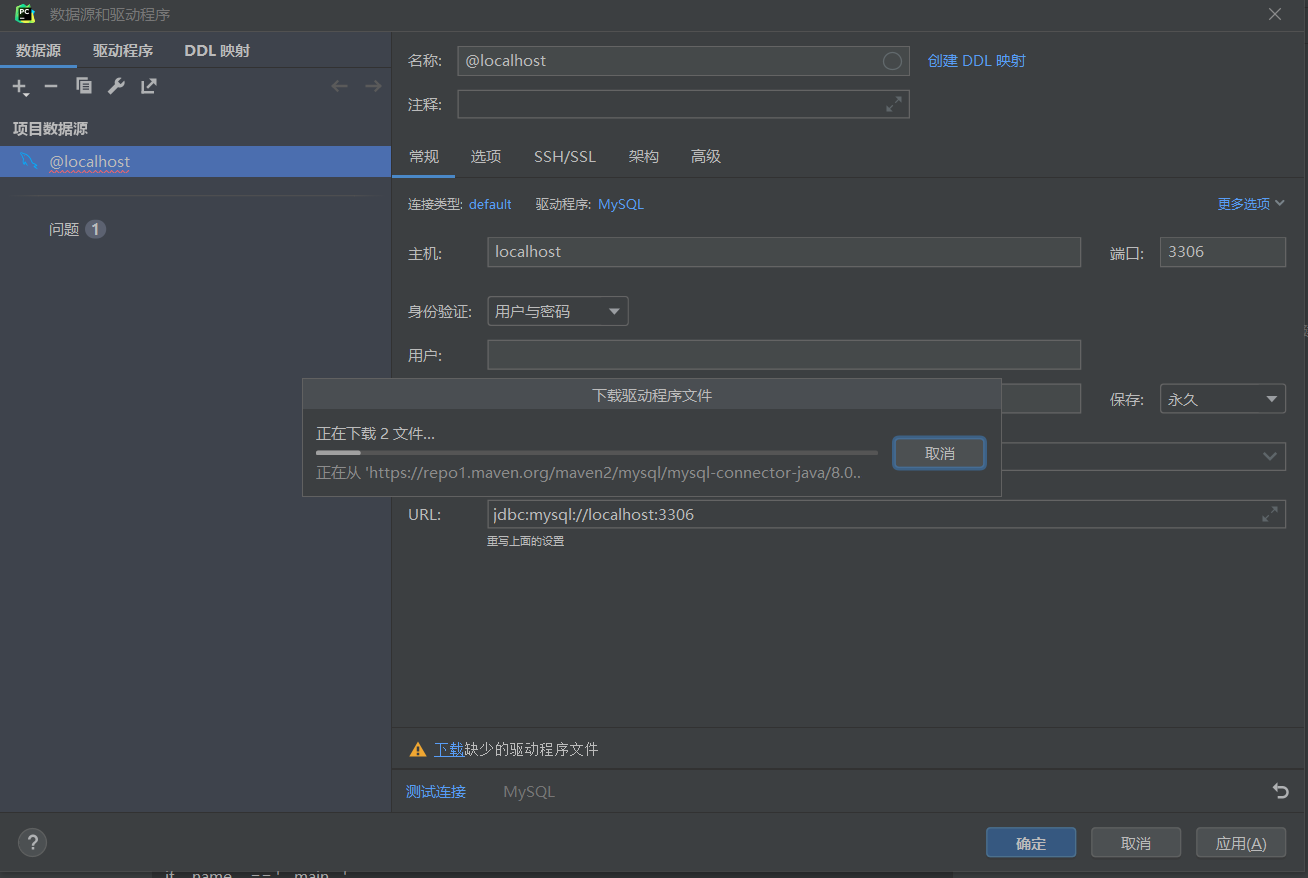Select the @localhost data source entry
The height and width of the screenshot is (878, 1308).
click(x=195, y=161)
